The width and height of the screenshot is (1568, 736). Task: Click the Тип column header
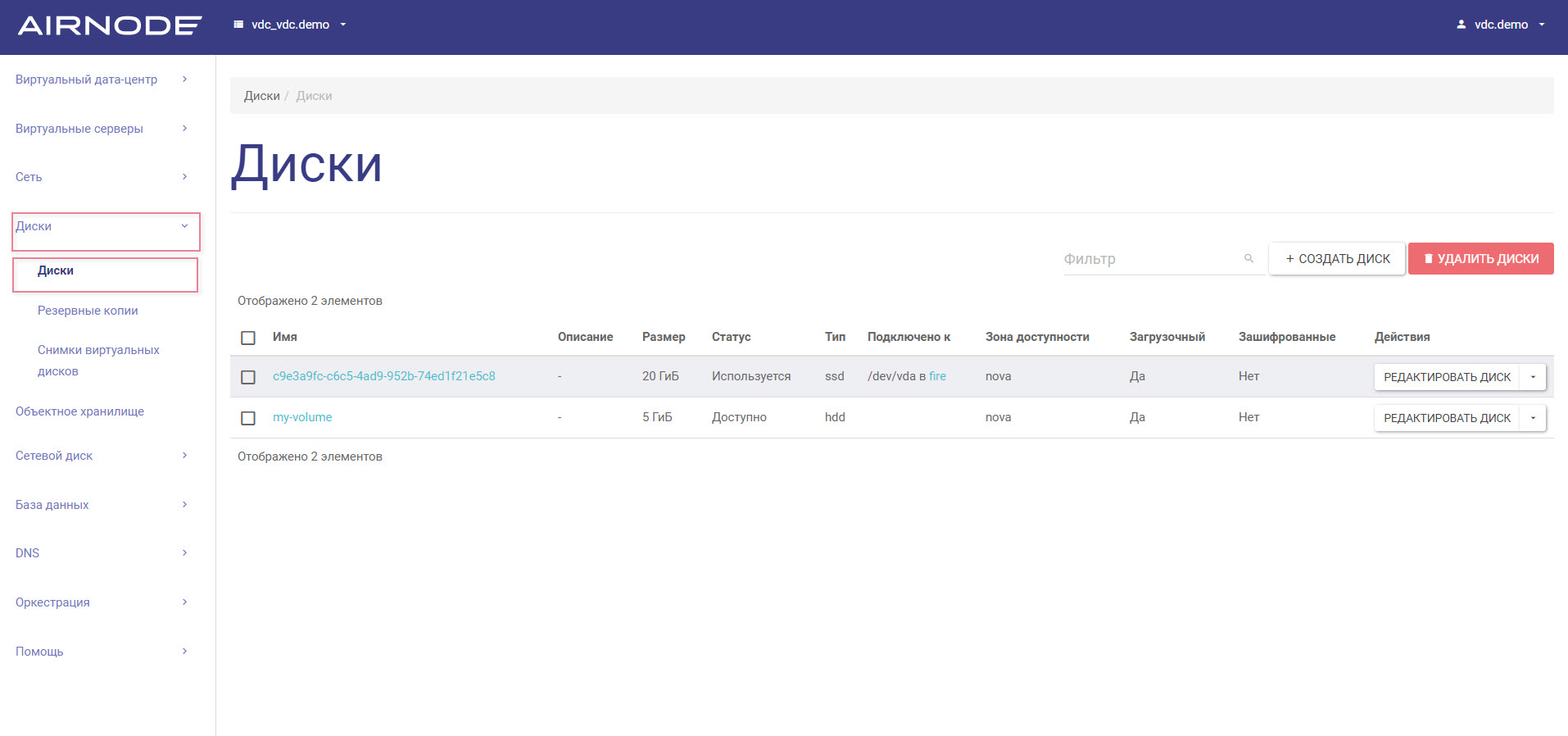(835, 337)
